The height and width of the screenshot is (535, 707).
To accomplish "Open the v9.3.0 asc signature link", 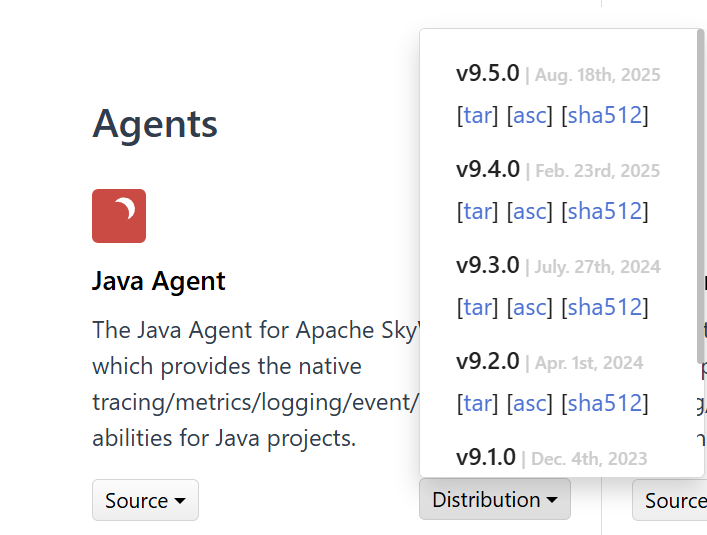I will pos(529,307).
